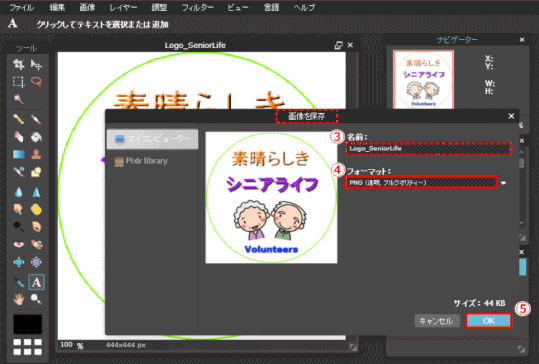Select the Eraser tool
The image size is (539, 364).
point(19,137)
